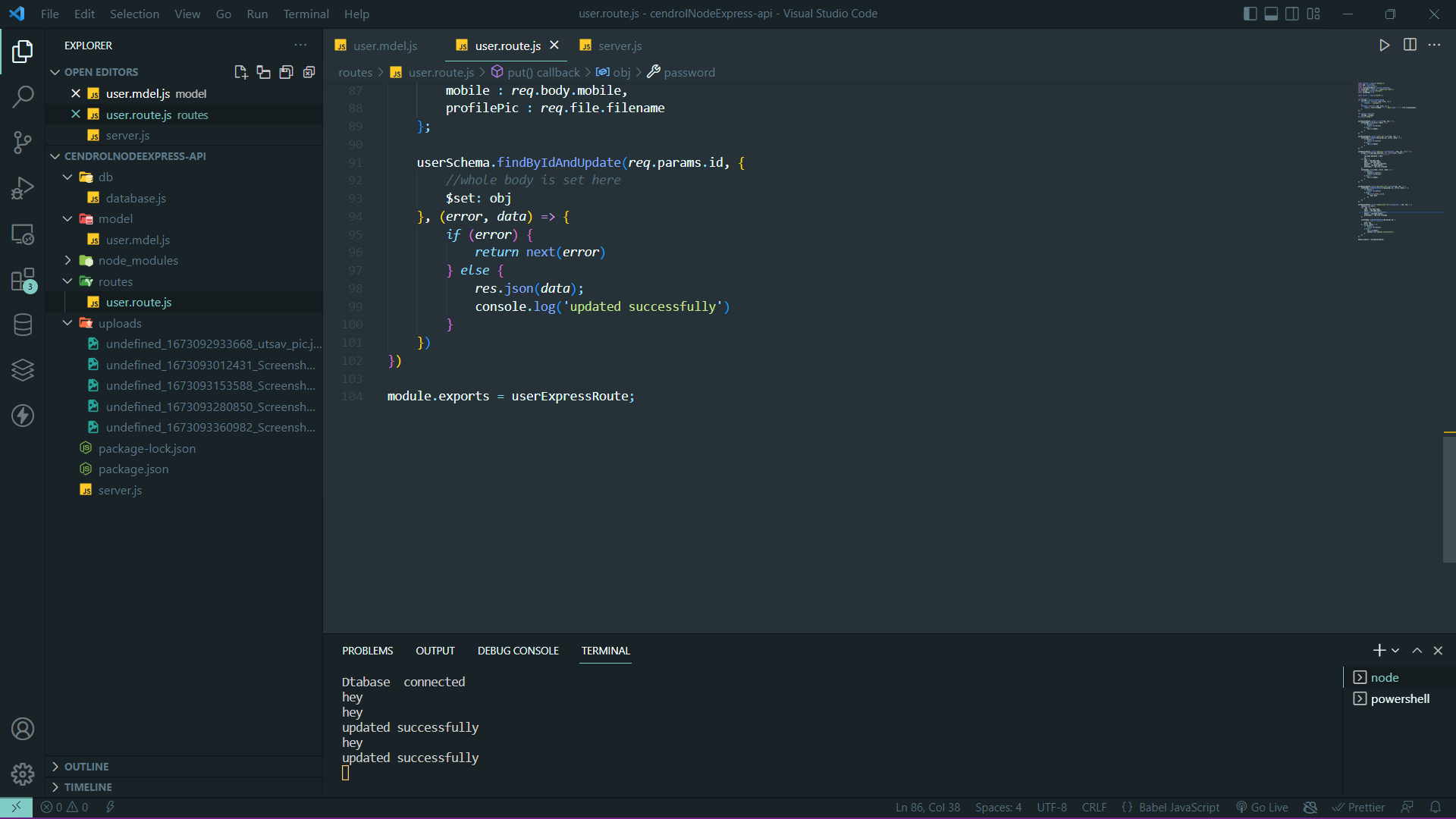Open the Accounts icon in activity bar

coord(23,729)
